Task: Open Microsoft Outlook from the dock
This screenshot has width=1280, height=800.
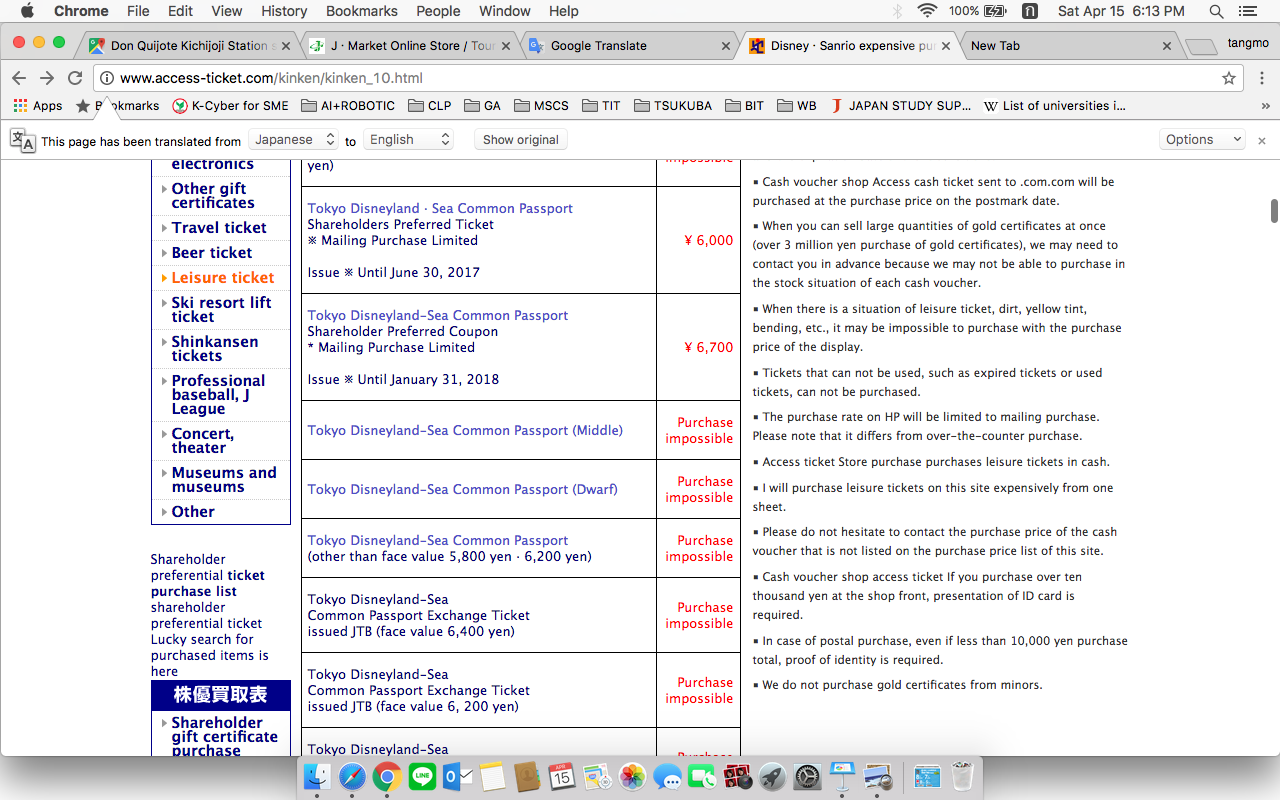Action: 456,776
